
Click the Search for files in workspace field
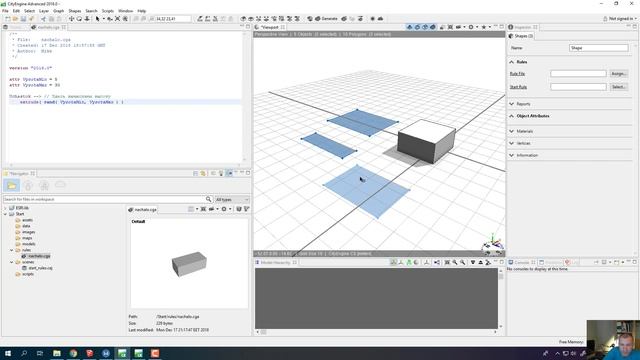click(x=104, y=199)
